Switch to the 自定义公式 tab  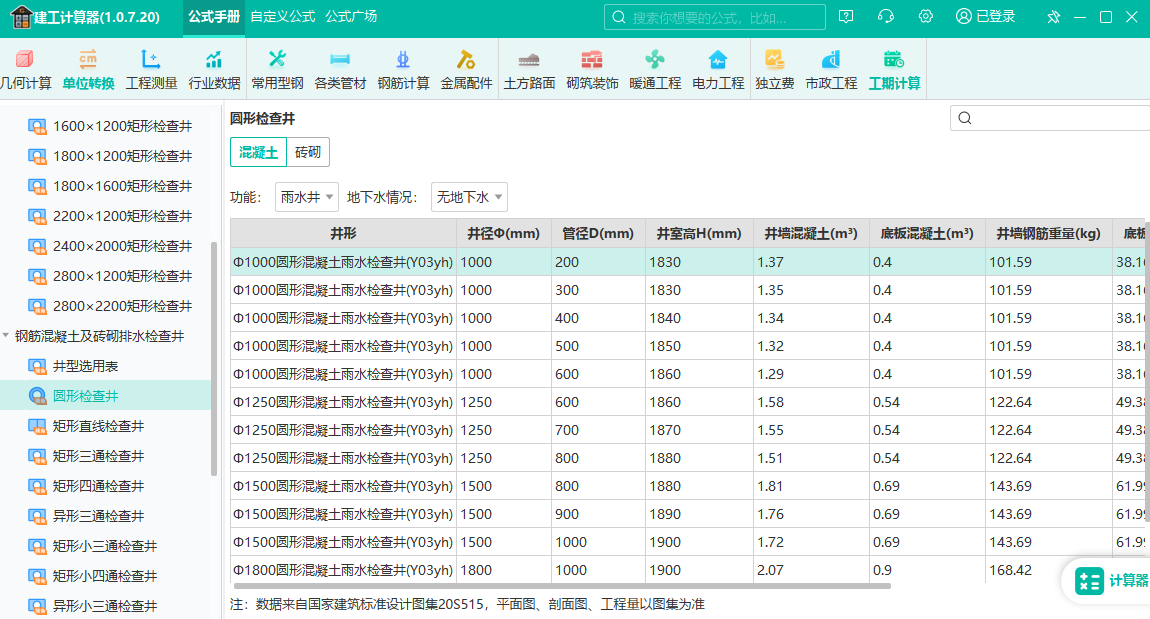point(282,16)
